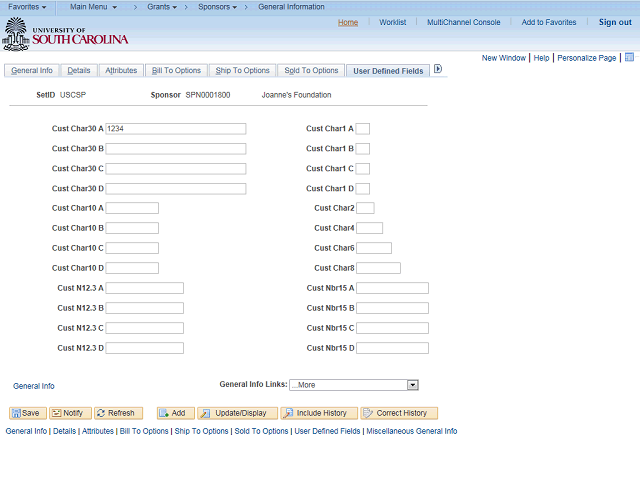Click the Cust N12.3 A input field

tap(144, 288)
